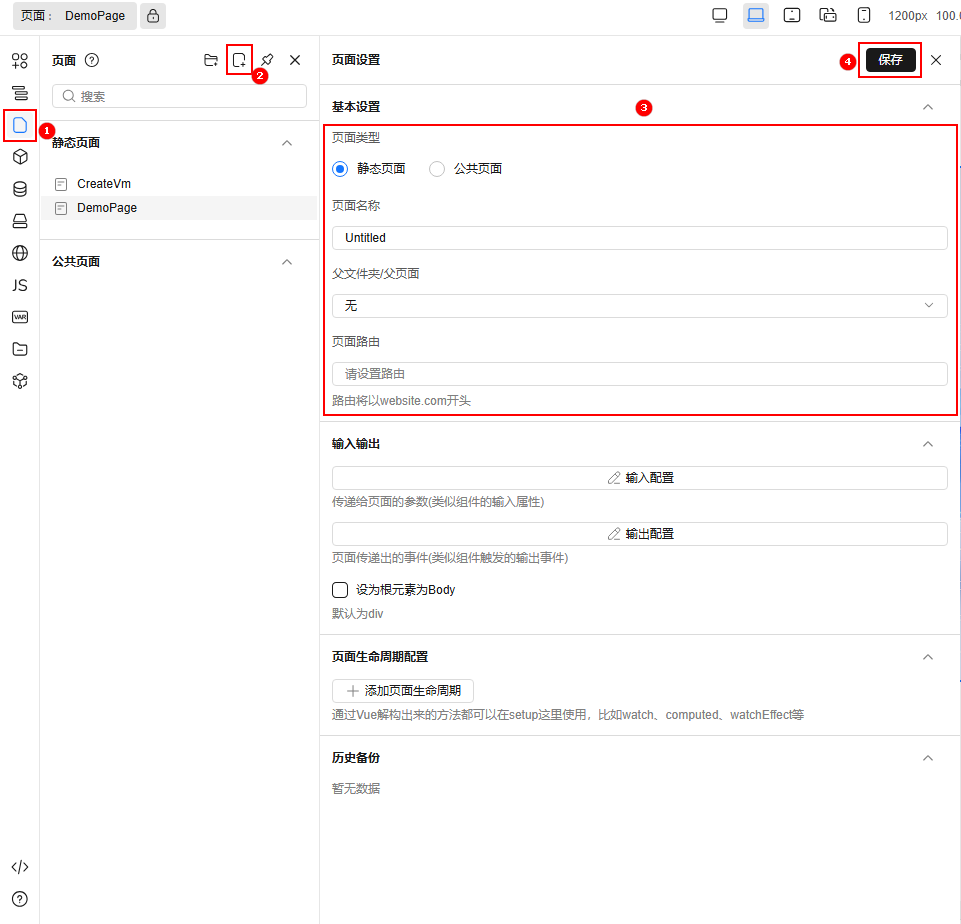Collapse the 历史备份 section
This screenshot has height=924, width=961.
[927, 757]
